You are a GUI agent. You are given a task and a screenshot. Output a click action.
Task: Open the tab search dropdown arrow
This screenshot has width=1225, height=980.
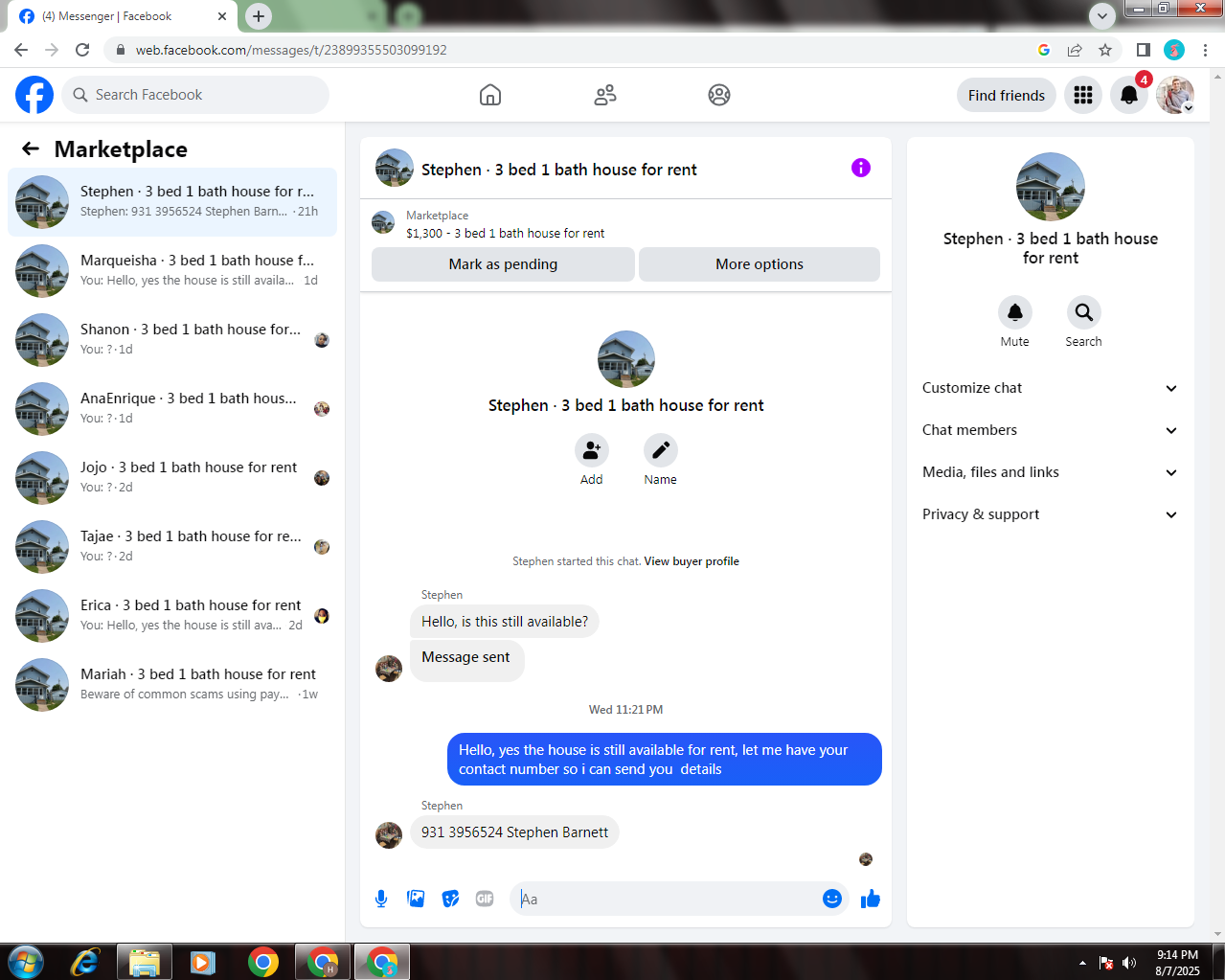1102,16
